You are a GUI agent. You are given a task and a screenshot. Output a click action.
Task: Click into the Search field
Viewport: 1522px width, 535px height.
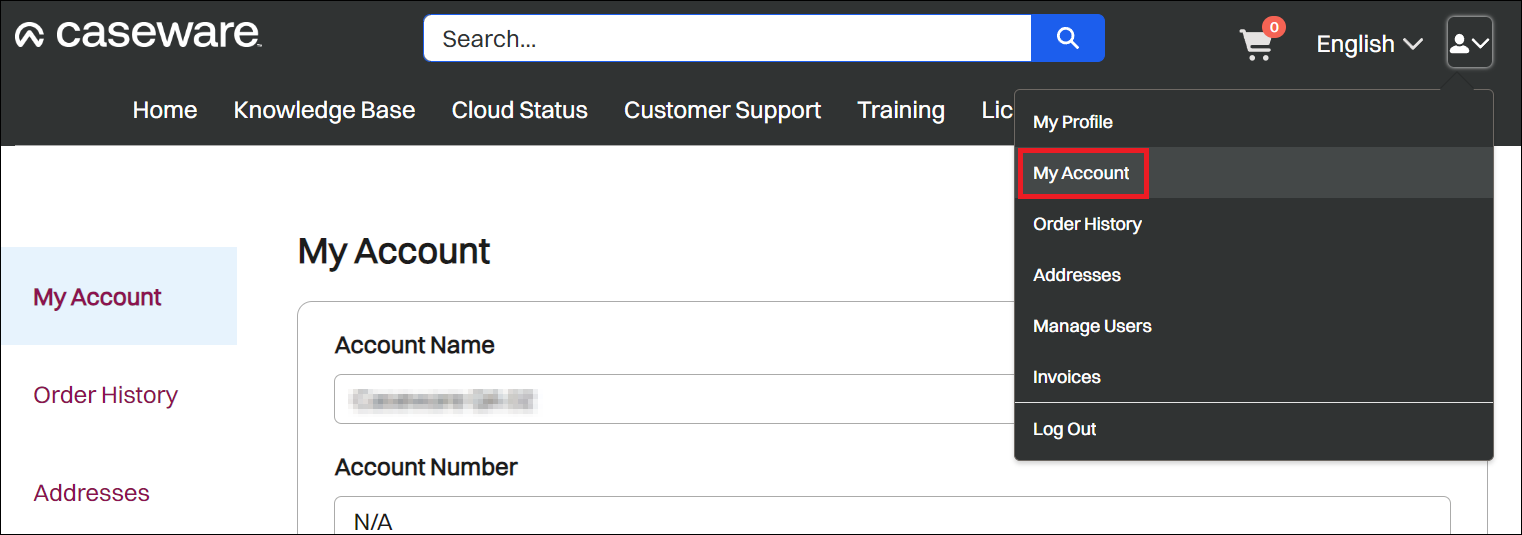click(x=726, y=39)
